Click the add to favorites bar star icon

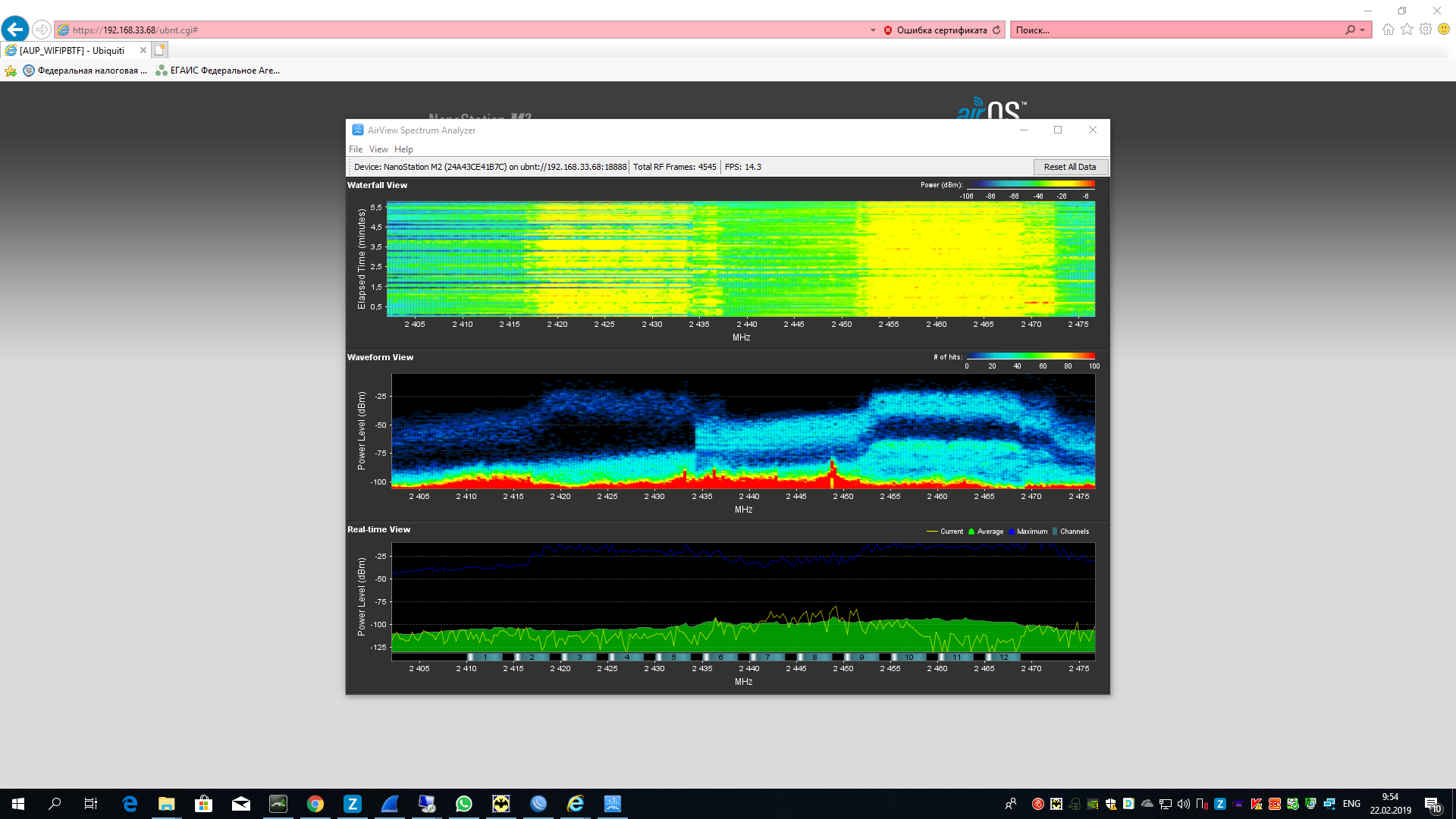[x=11, y=71]
